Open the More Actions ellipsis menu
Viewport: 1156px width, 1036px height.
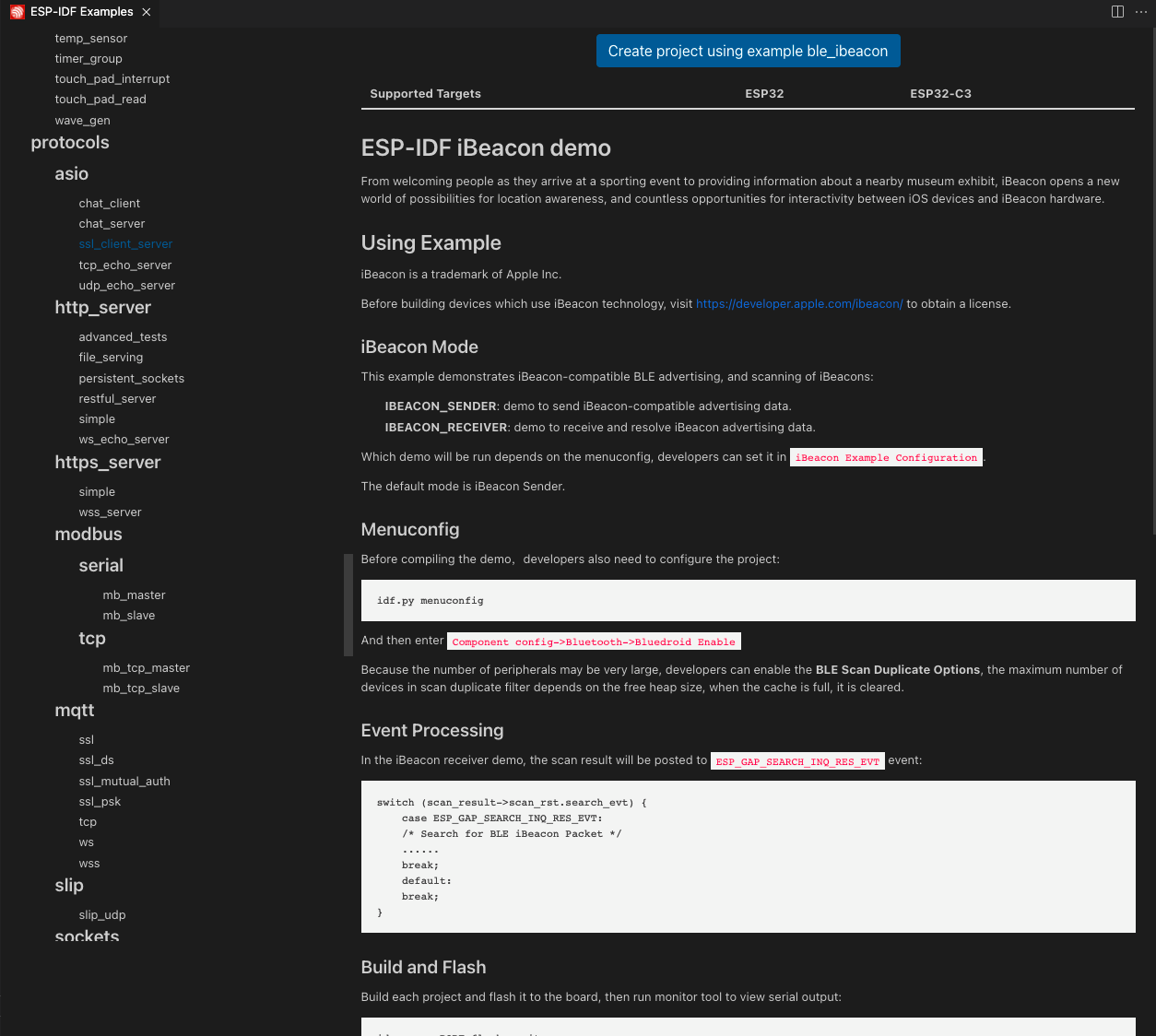click(1140, 12)
